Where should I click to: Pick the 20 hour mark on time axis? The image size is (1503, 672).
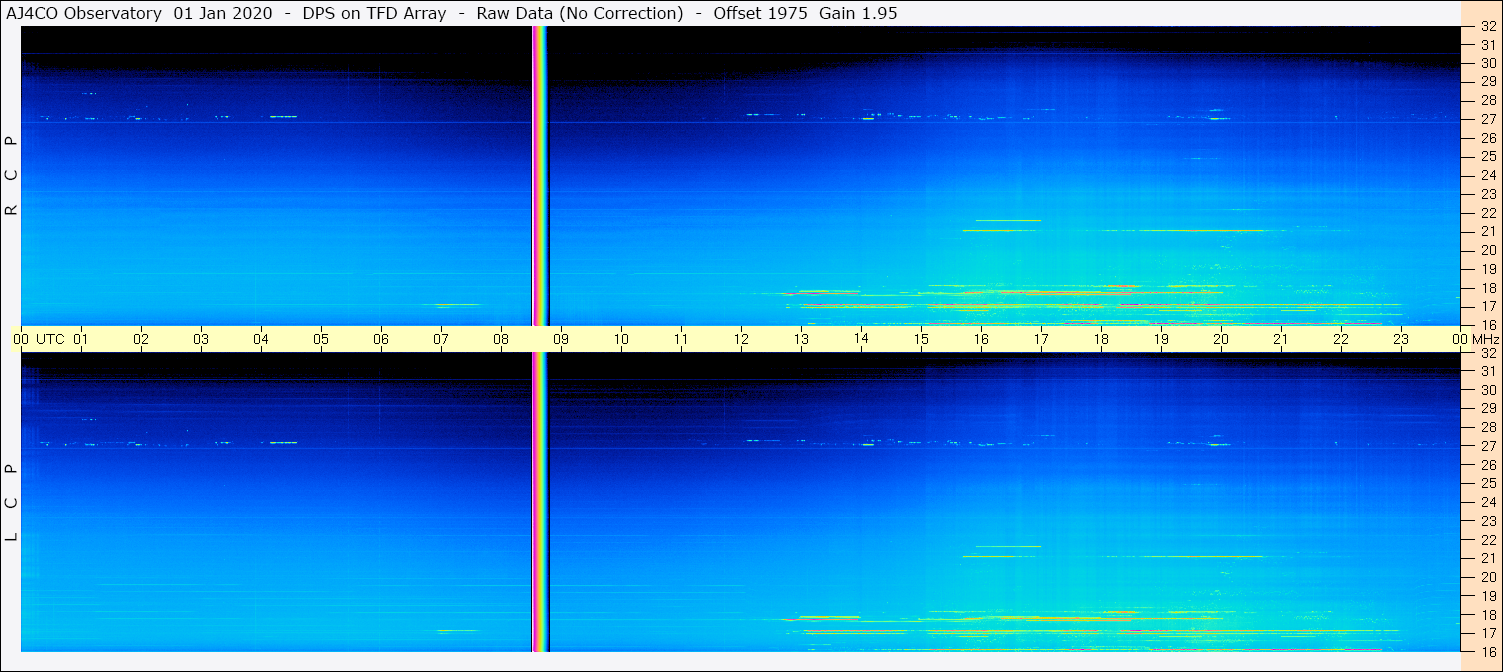pos(1221,339)
